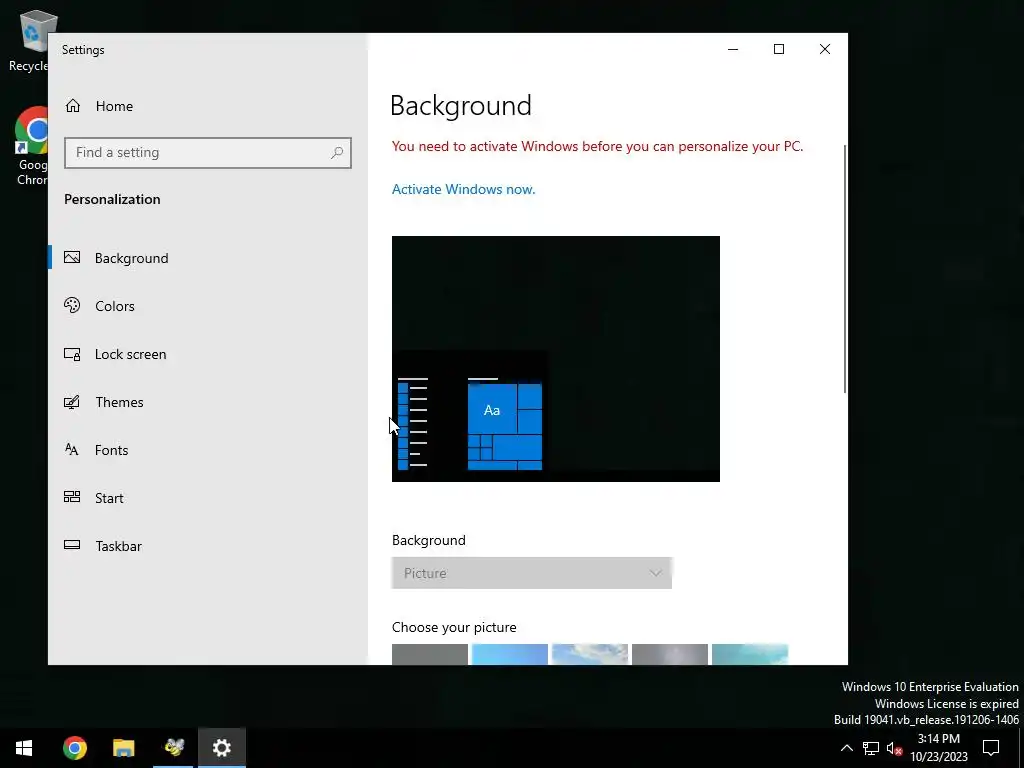Screen dimensions: 1024x768
Task: Click the Colors palette icon in sidebar
Action: pos(72,305)
